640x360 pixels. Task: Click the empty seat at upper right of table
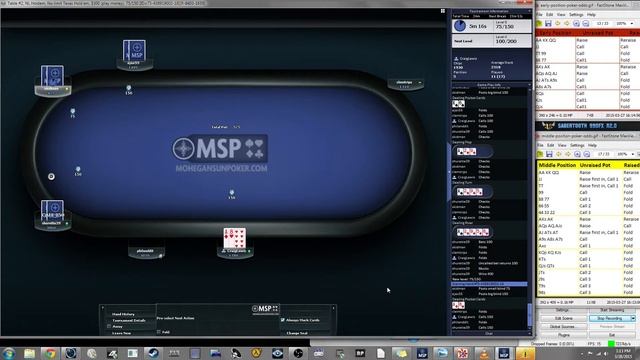[405, 84]
